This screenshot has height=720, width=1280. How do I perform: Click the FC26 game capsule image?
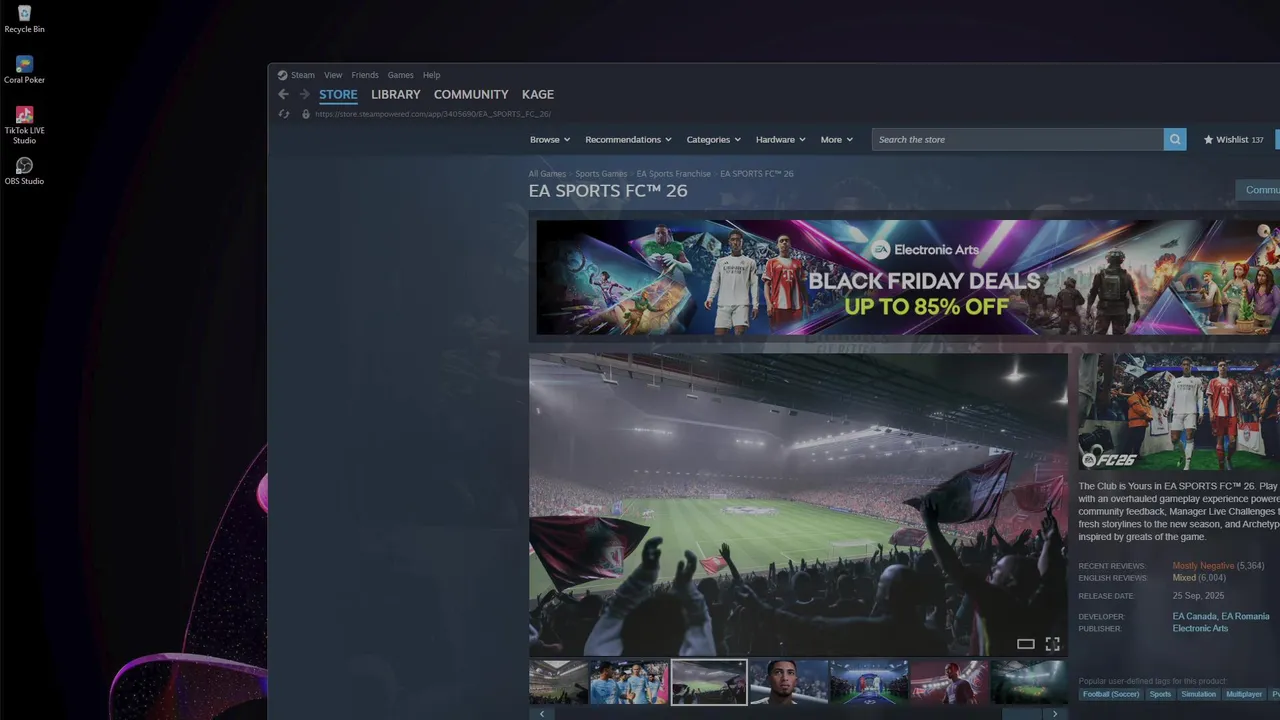1179,412
